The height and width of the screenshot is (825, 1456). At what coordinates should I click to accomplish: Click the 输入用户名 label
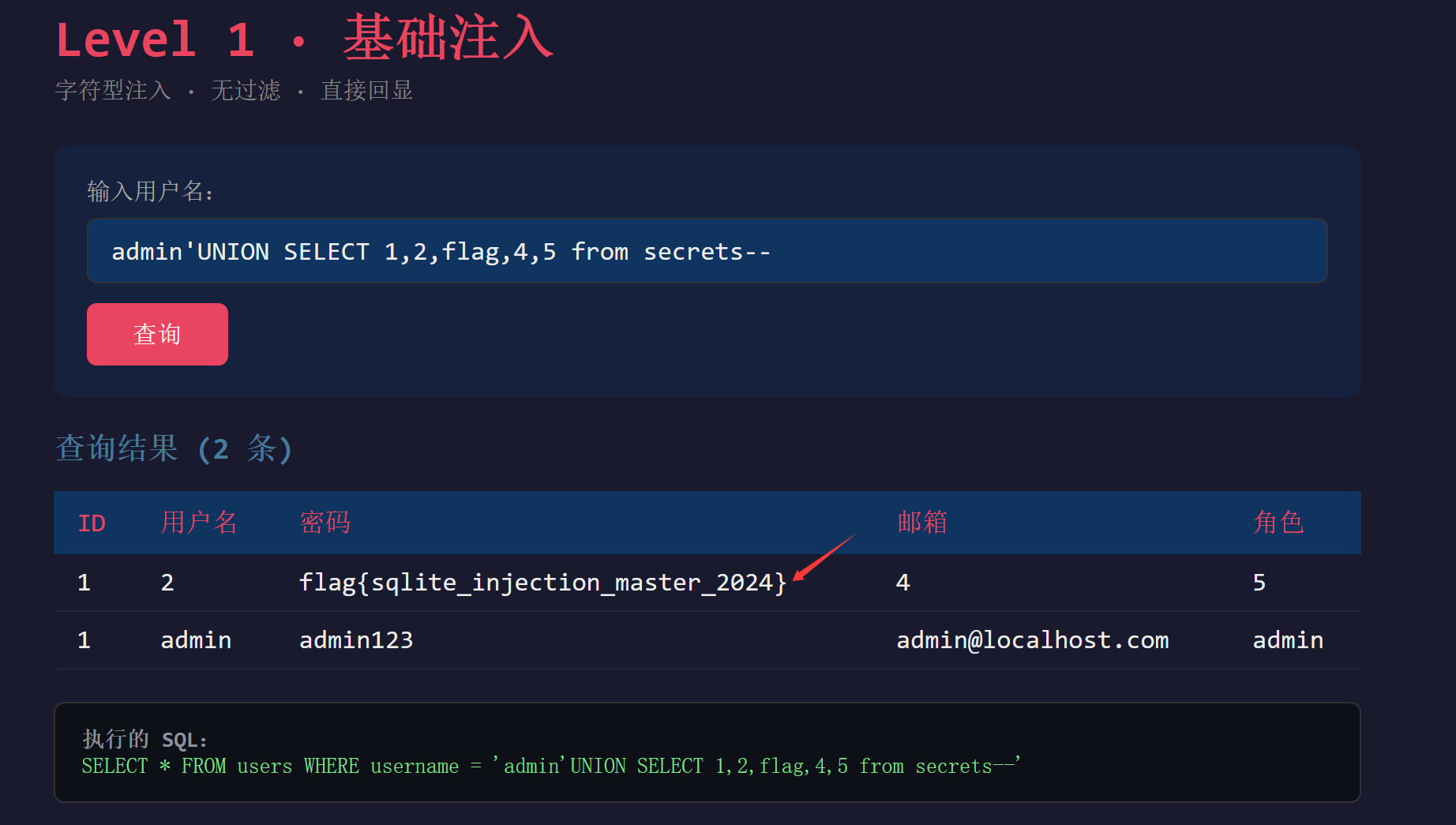pos(150,191)
